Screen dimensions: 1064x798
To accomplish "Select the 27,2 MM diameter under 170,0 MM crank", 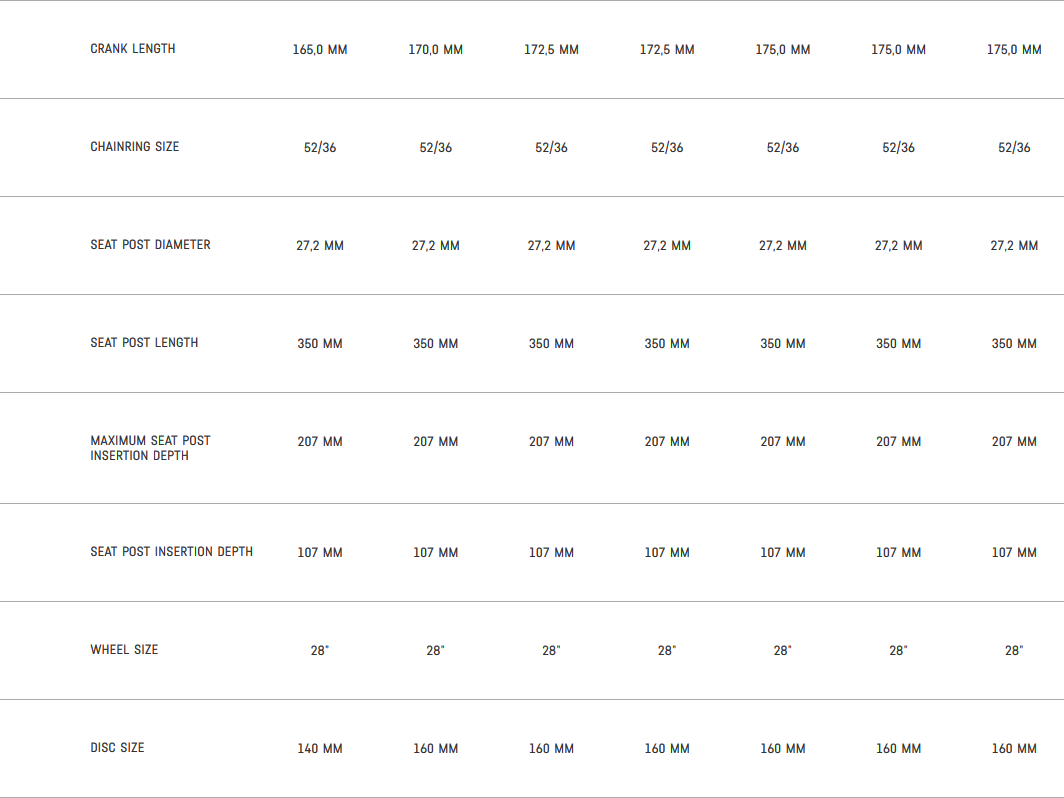I will pyautogui.click(x=435, y=246).
